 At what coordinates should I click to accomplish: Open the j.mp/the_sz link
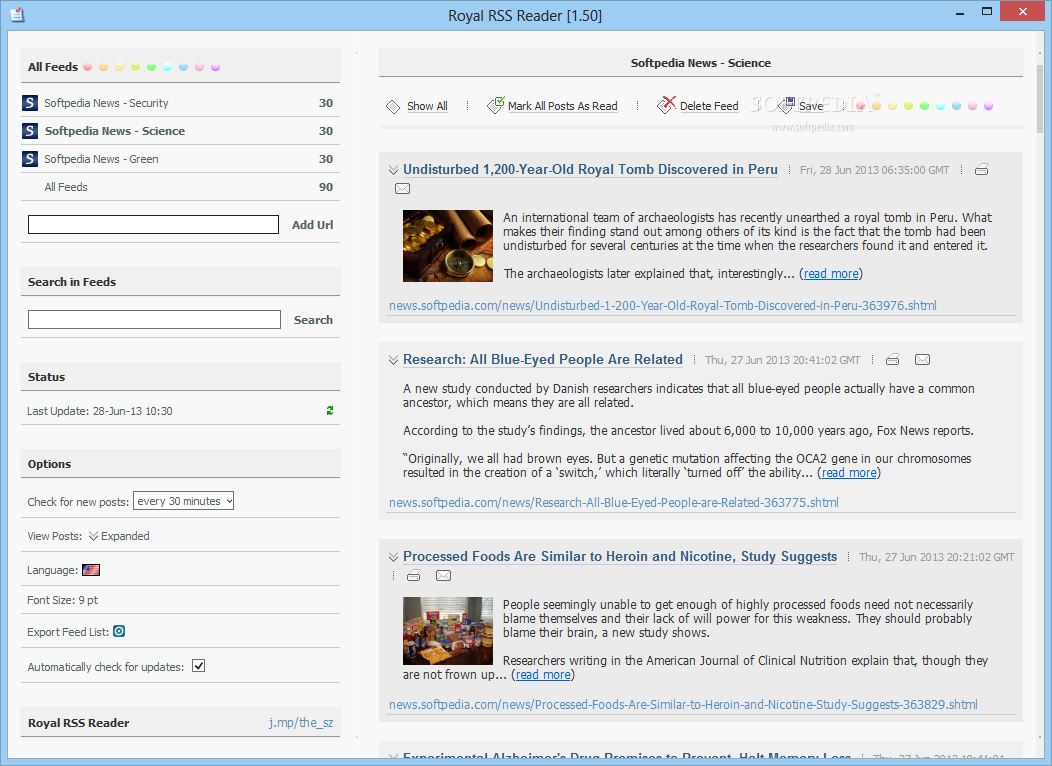301,722
